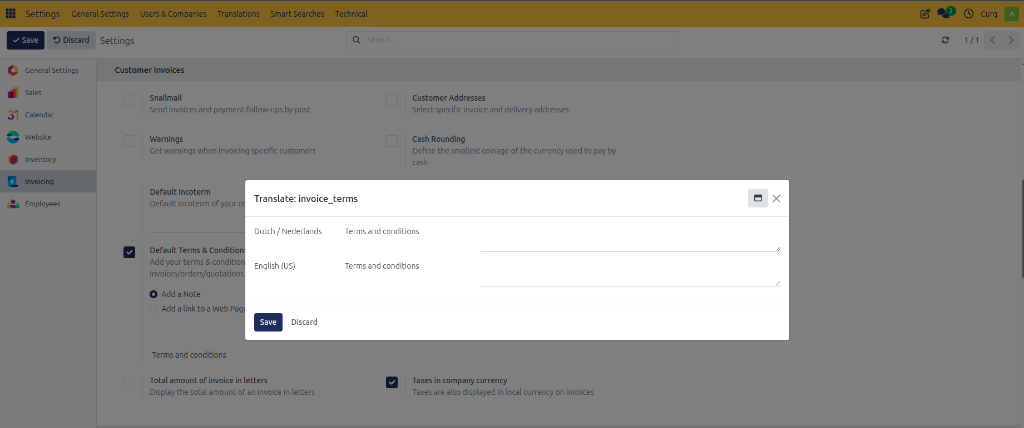The width and height of the screenshot is (1024, 428).
Task: Click into the Dutch translation text field
Action: click(x=630, y=239)
